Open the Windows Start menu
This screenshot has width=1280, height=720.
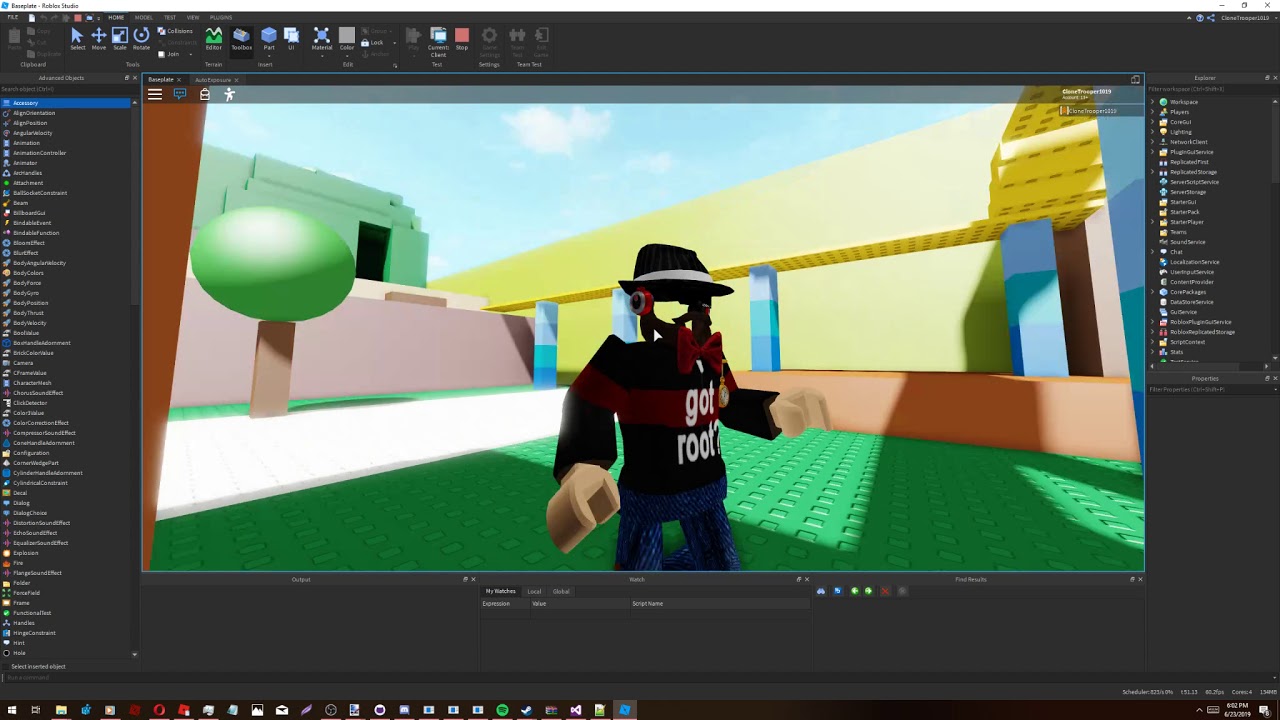pos(11,710)
